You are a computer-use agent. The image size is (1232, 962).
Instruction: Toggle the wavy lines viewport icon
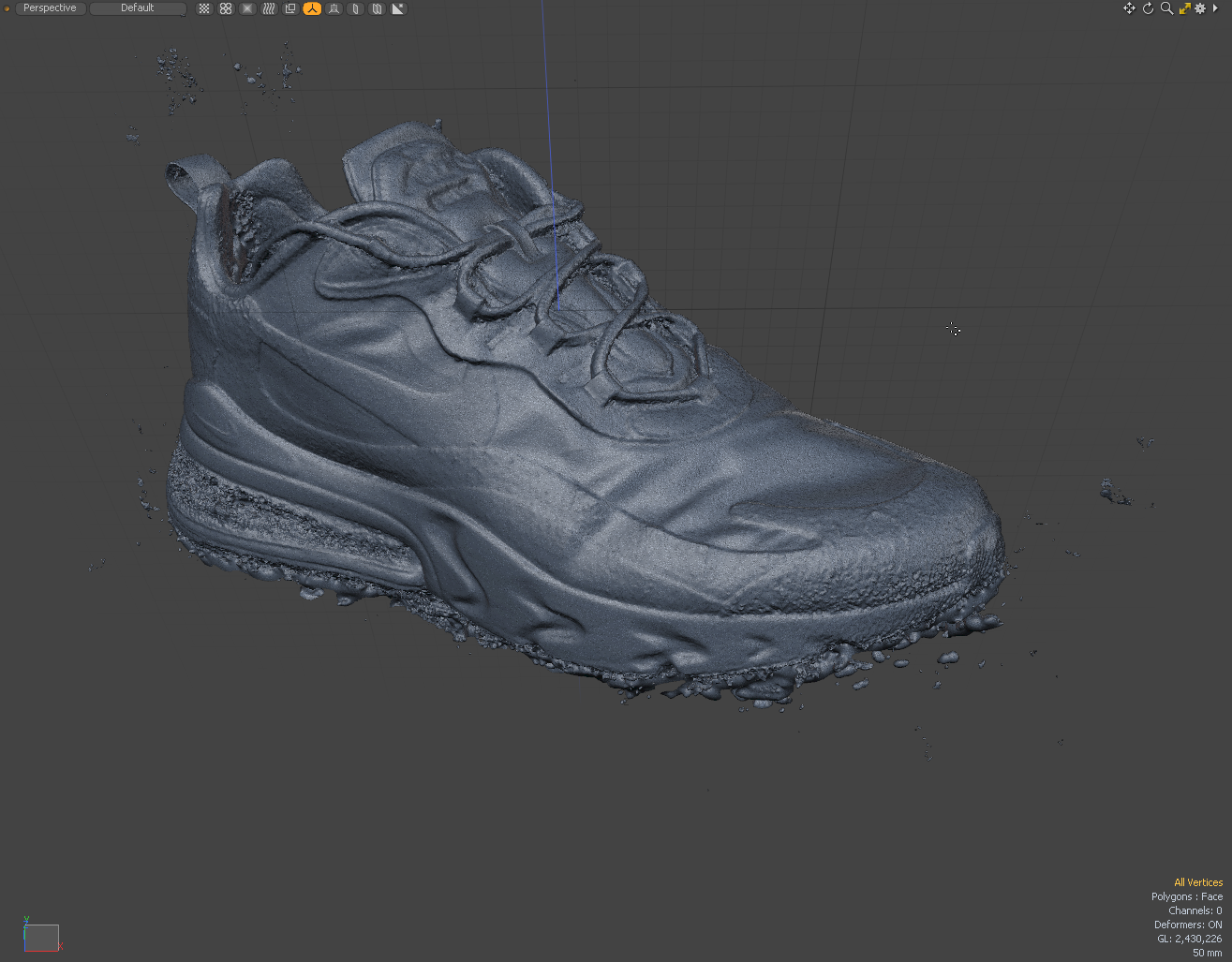(269, 8)
